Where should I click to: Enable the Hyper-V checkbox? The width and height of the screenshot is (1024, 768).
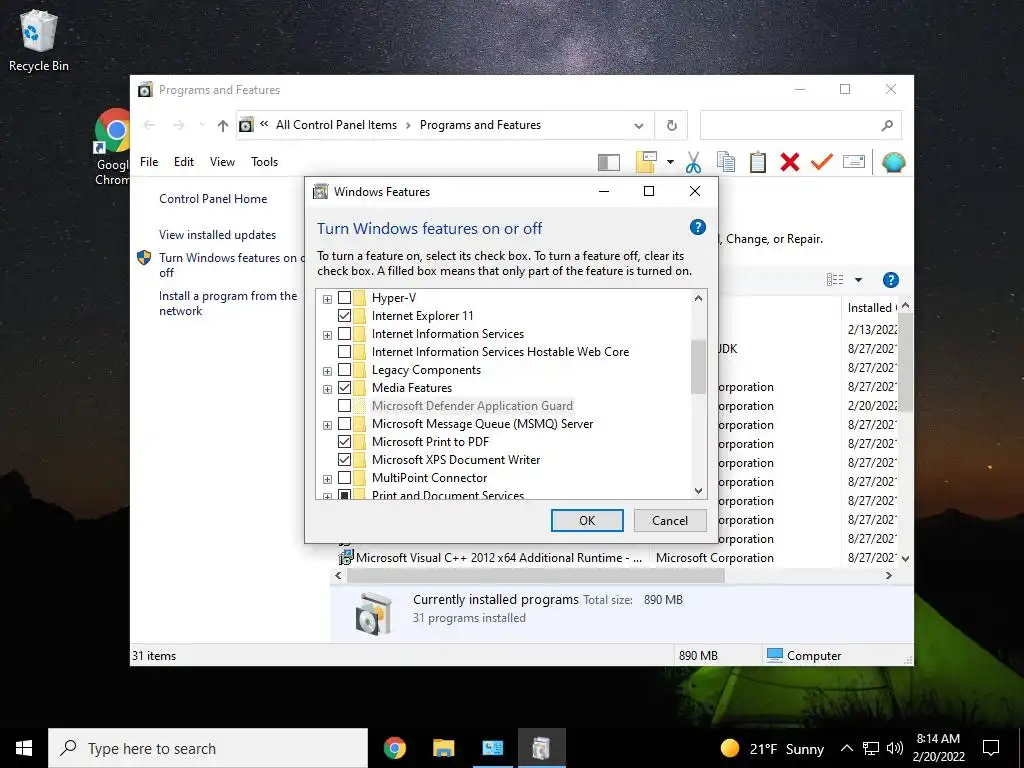(344, 298)
